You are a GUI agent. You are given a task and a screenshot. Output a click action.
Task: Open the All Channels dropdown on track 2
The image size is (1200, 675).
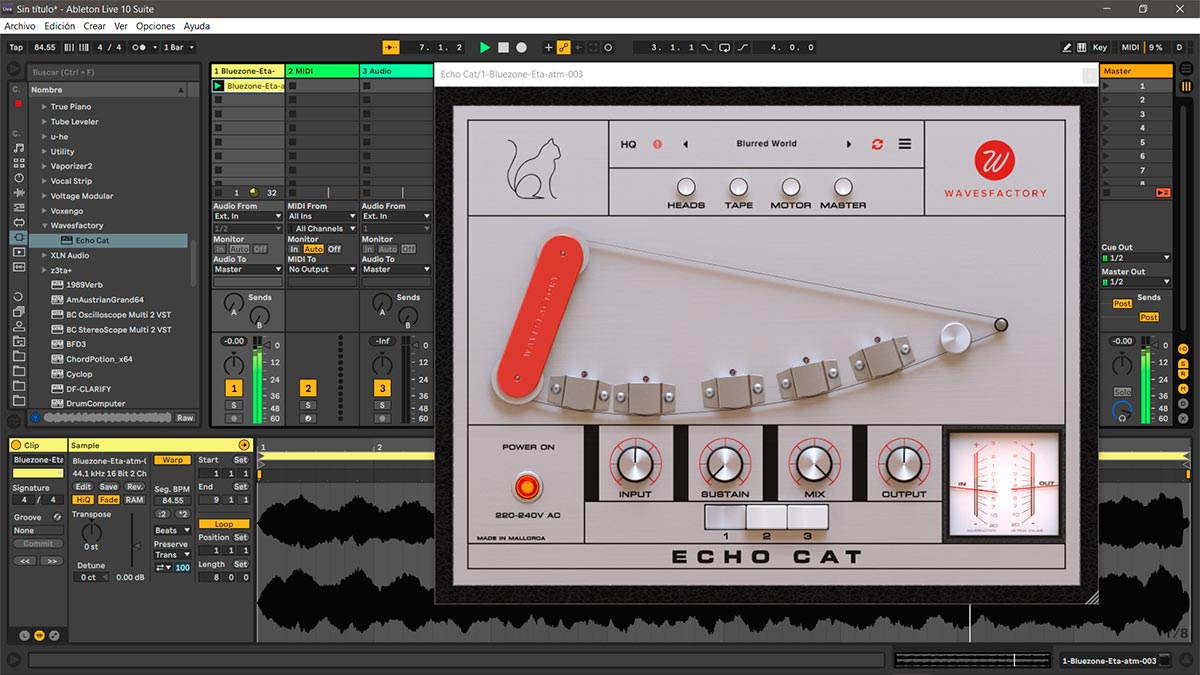coord(322,229)
